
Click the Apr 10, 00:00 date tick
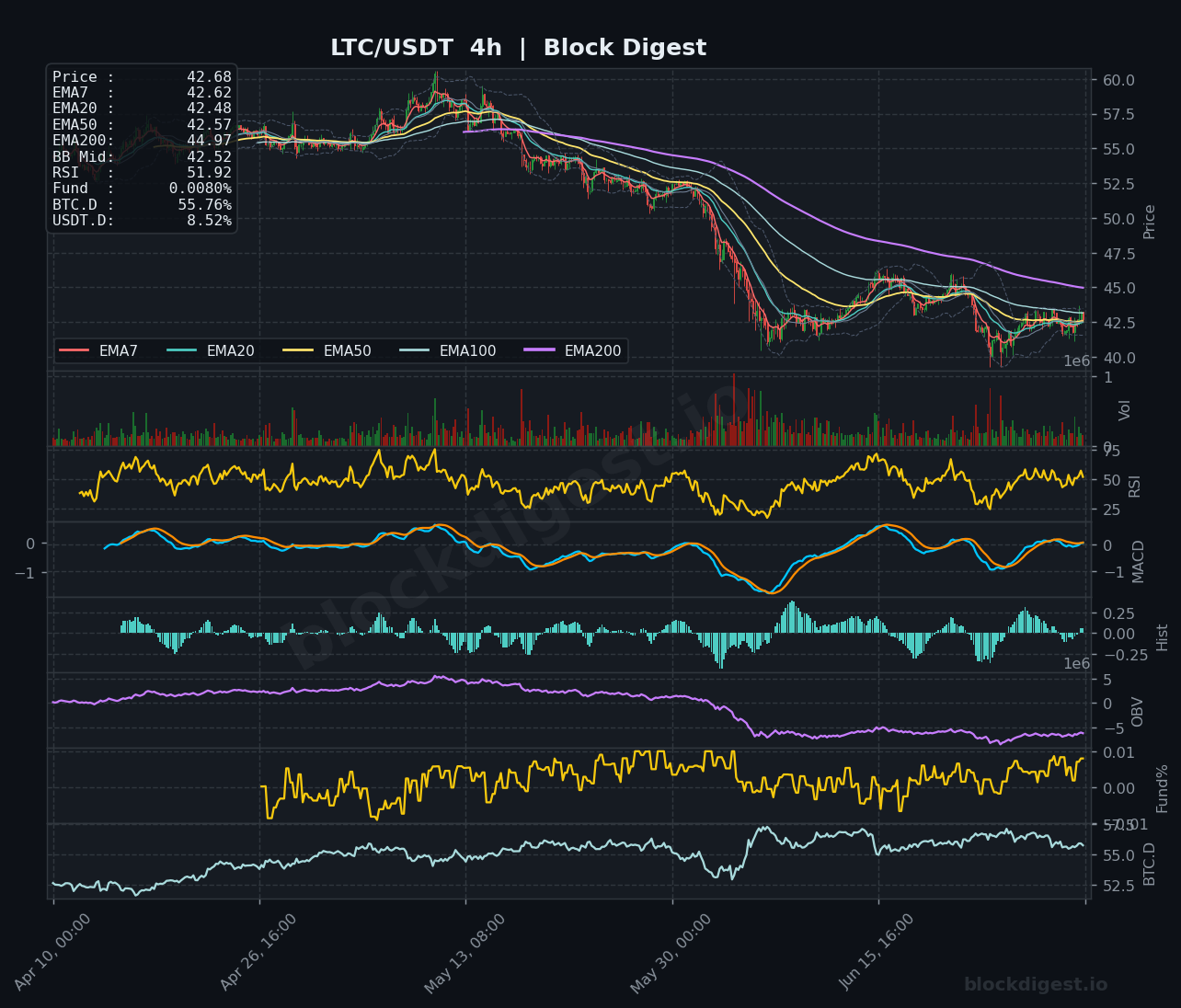[53, 953]
